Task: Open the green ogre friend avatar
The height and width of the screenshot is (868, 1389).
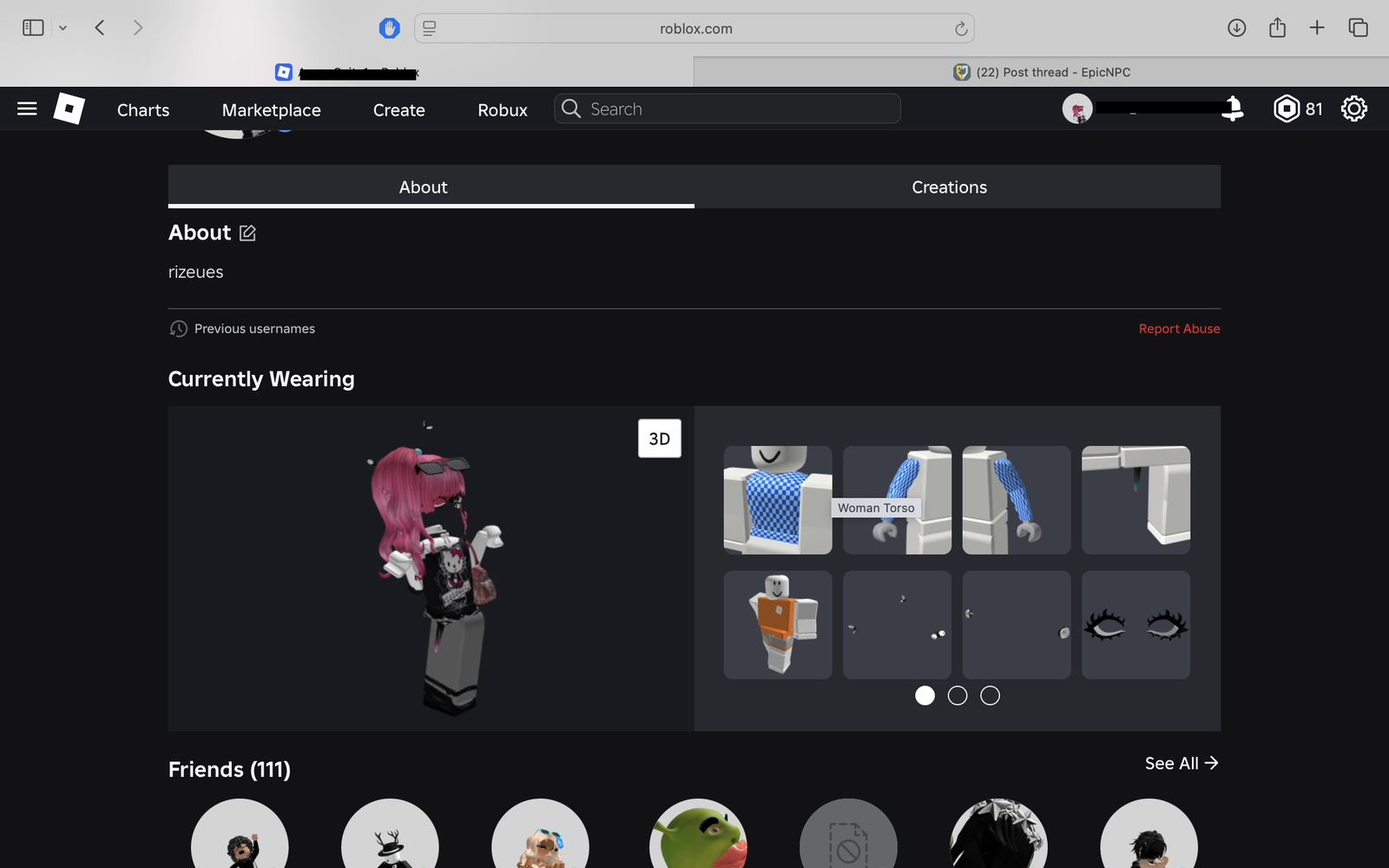Action: (x=698, y=833)
